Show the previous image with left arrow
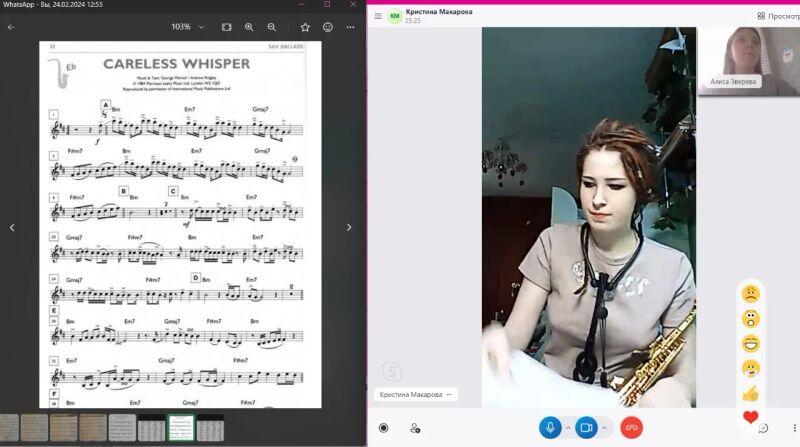This screenshot has width=800, height=447. tap(12, 228)
